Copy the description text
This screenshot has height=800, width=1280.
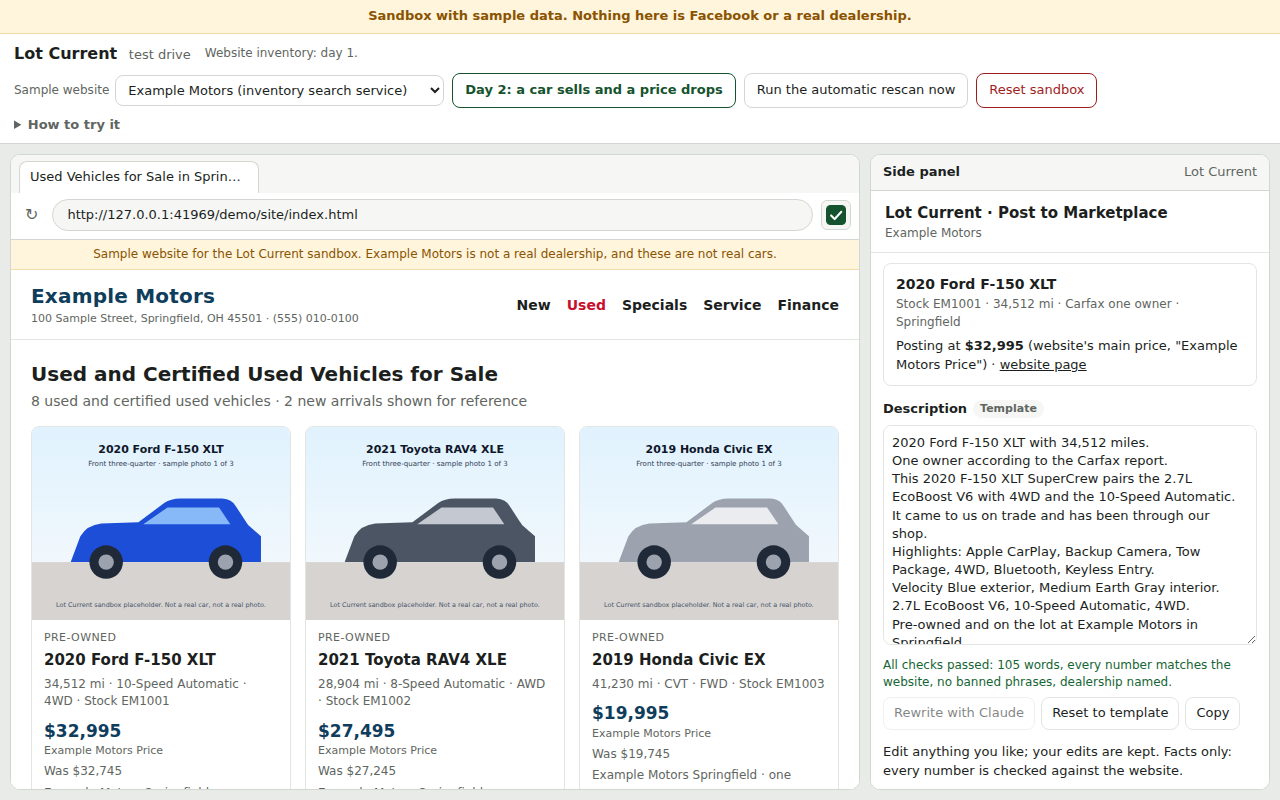1212,713
